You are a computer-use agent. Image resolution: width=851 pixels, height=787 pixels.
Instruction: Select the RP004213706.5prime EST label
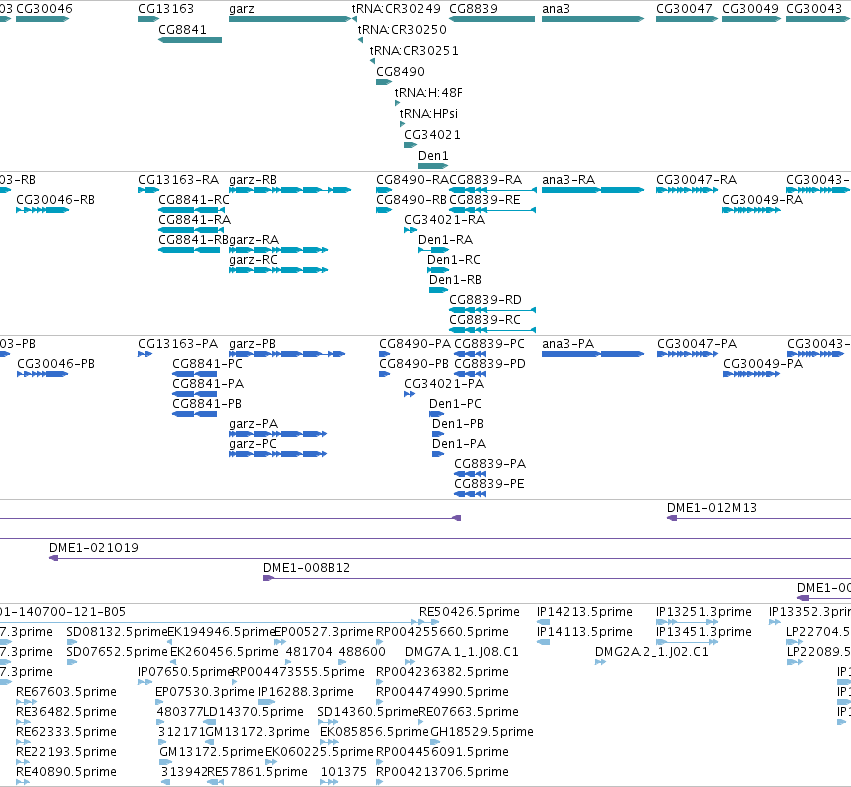(x=442, y=772)
